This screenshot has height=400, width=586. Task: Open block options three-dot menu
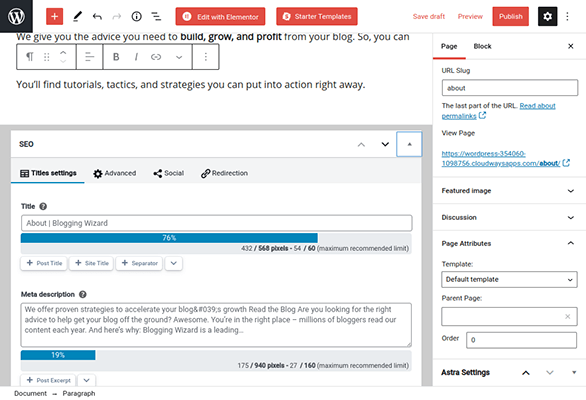206,57
